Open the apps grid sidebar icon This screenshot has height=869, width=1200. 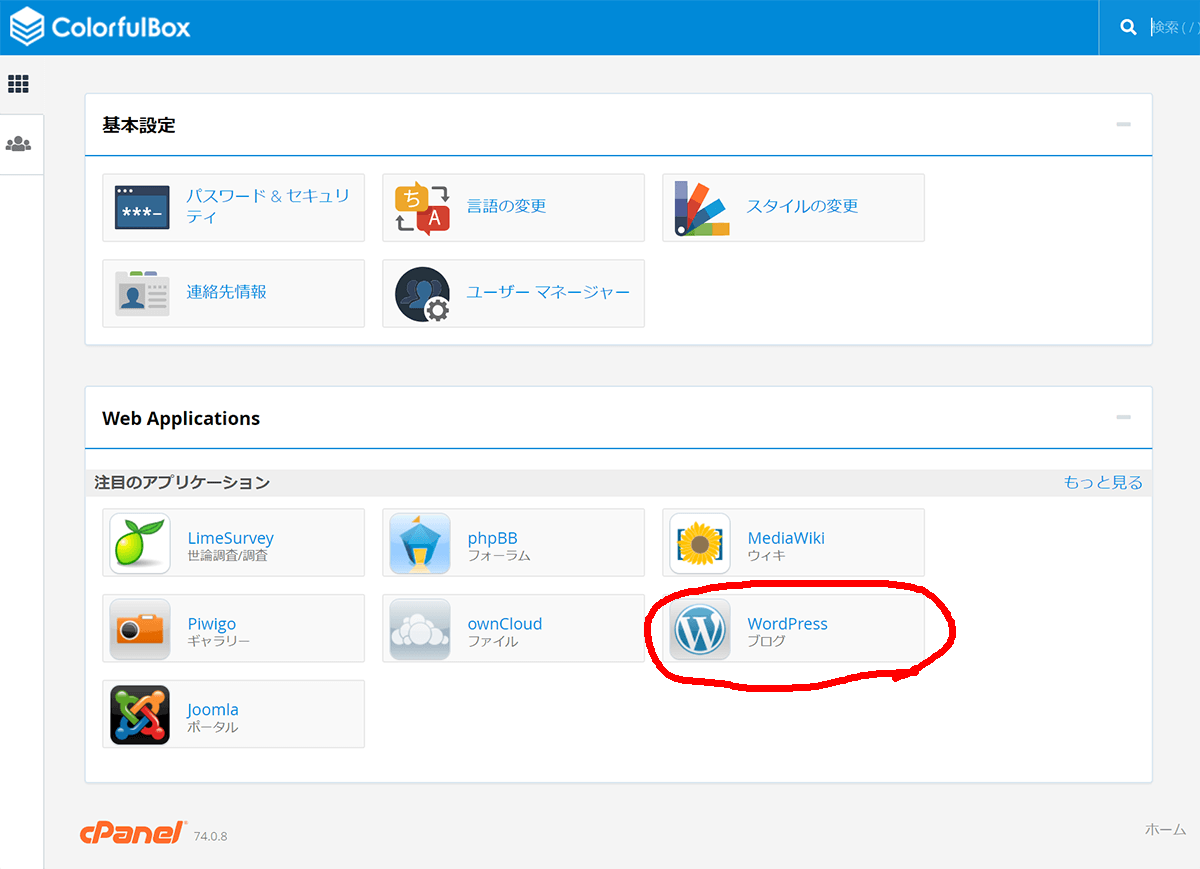click(x=18, y=84)
